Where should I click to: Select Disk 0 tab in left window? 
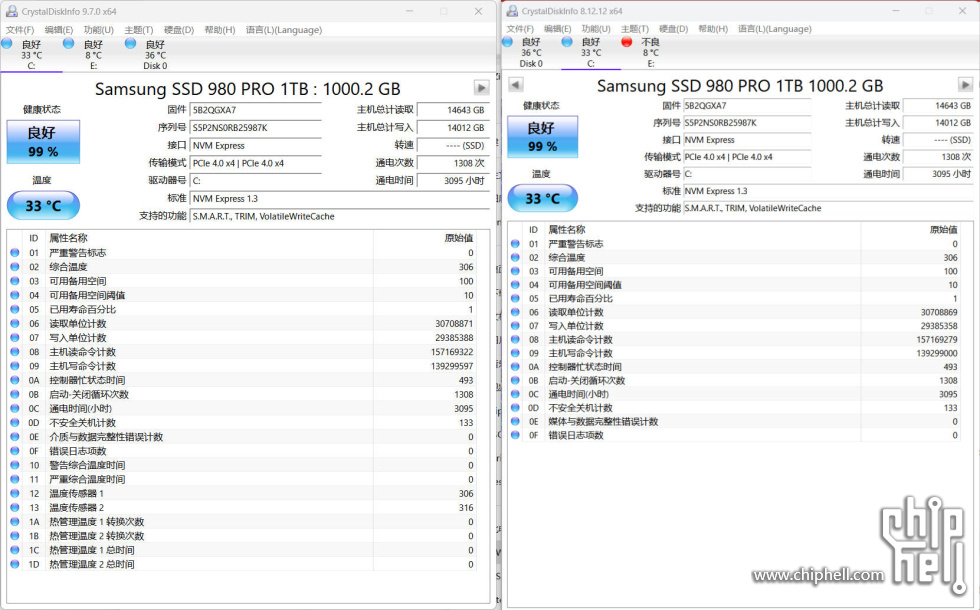pos(155,54)
